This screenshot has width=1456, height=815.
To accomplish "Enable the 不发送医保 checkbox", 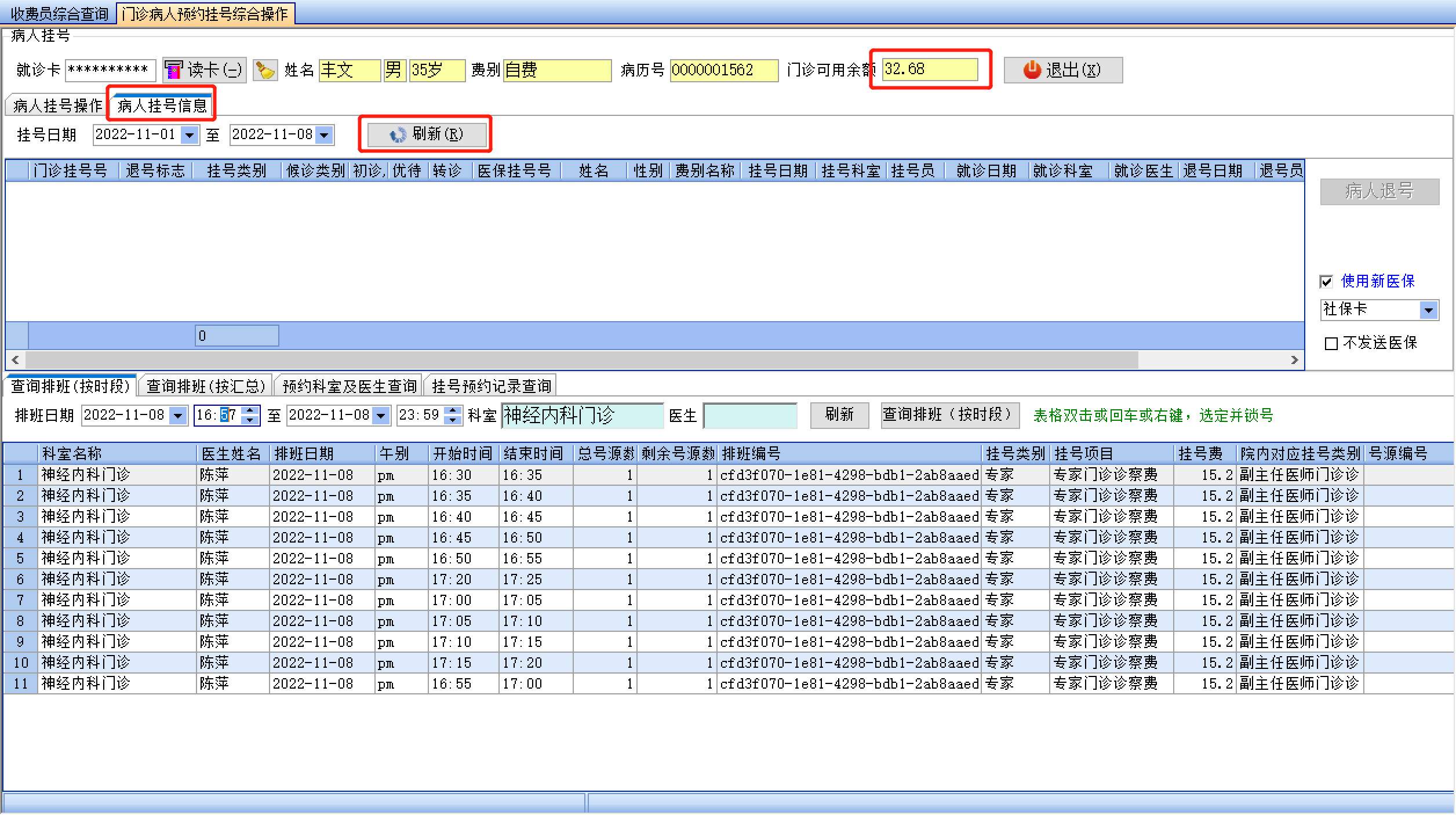I will [x=1331, y=344].
